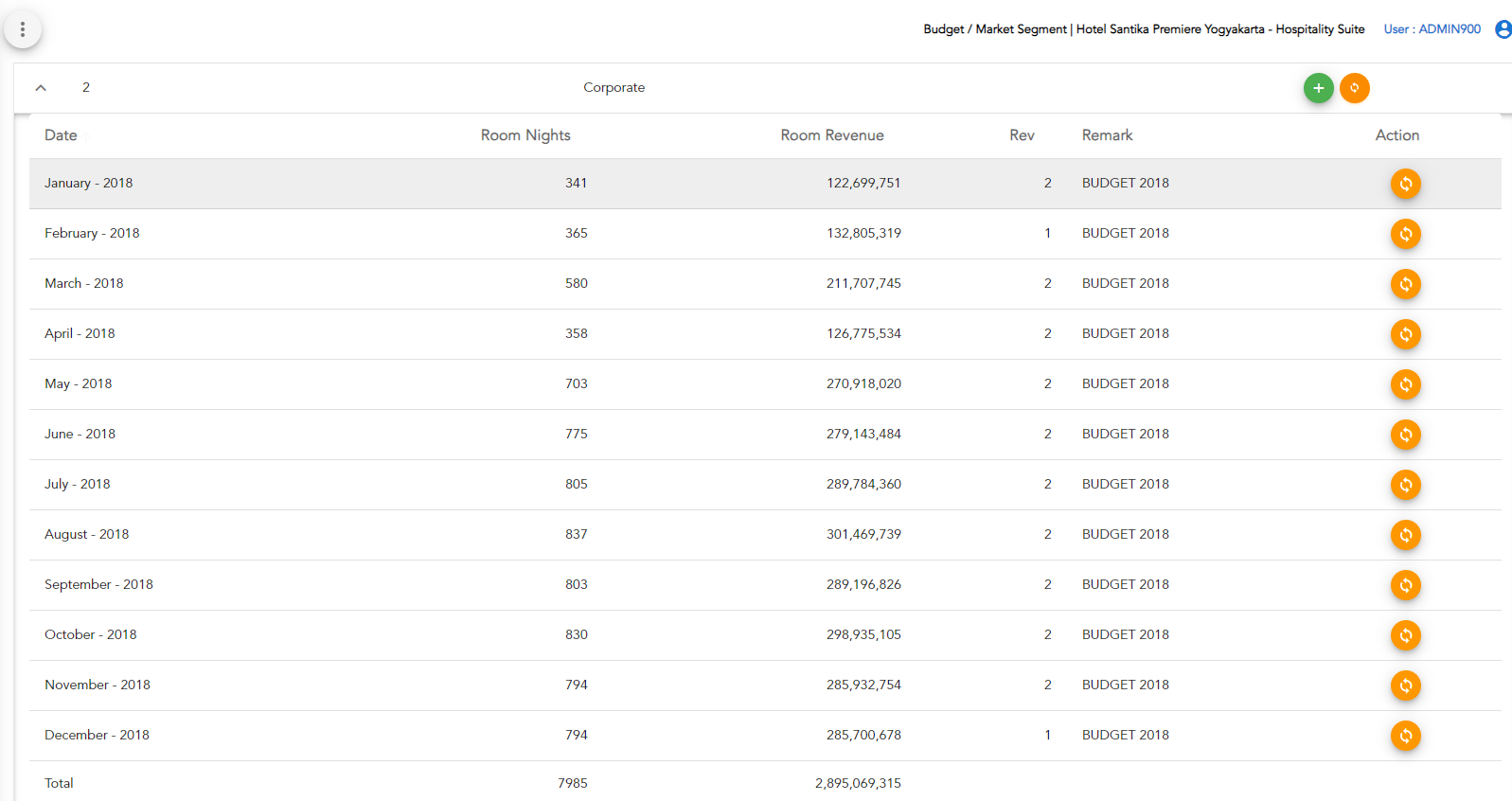Screen dimensions: 1512x801
Task: Click room revenue value 301,469,739
Action: coord(863,534)
